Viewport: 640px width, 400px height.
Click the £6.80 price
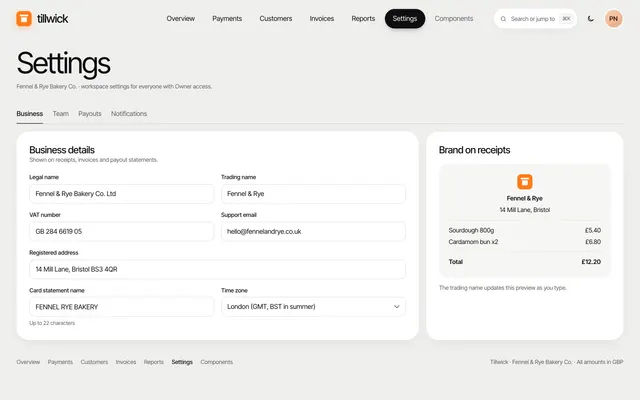coord(593,242)
